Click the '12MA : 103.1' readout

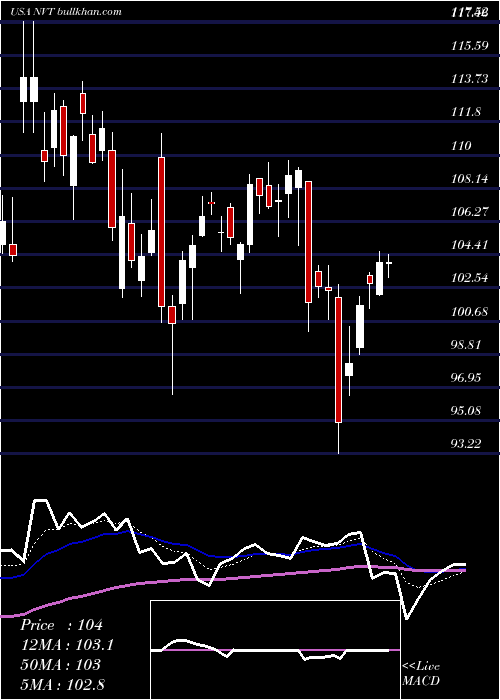click(67, 645)
